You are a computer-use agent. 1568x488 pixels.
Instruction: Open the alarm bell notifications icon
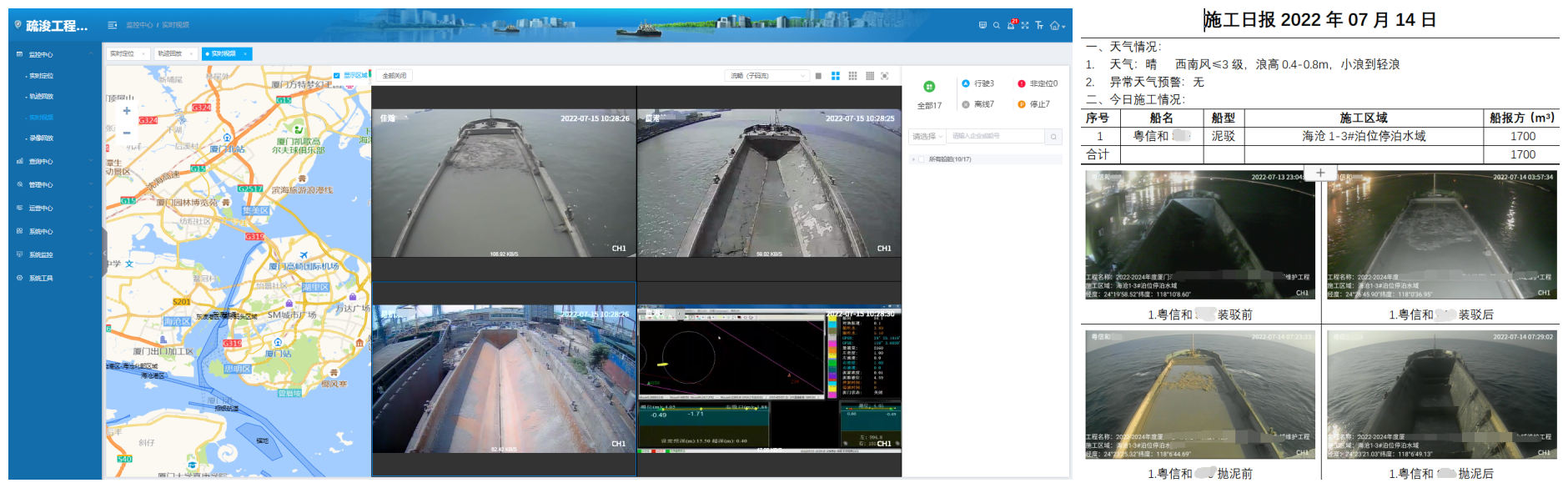pos(1010,26)
